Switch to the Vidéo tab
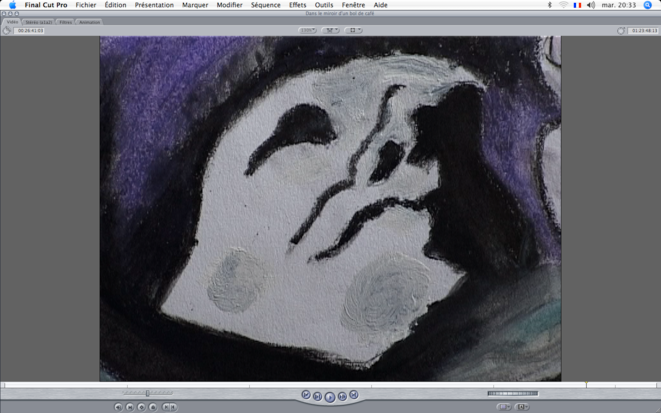This screenshot has height=413, width=661. (12, 21)
